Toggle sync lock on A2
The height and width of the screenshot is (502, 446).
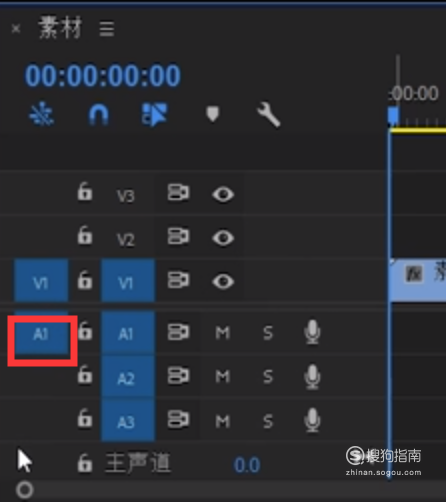178,375
